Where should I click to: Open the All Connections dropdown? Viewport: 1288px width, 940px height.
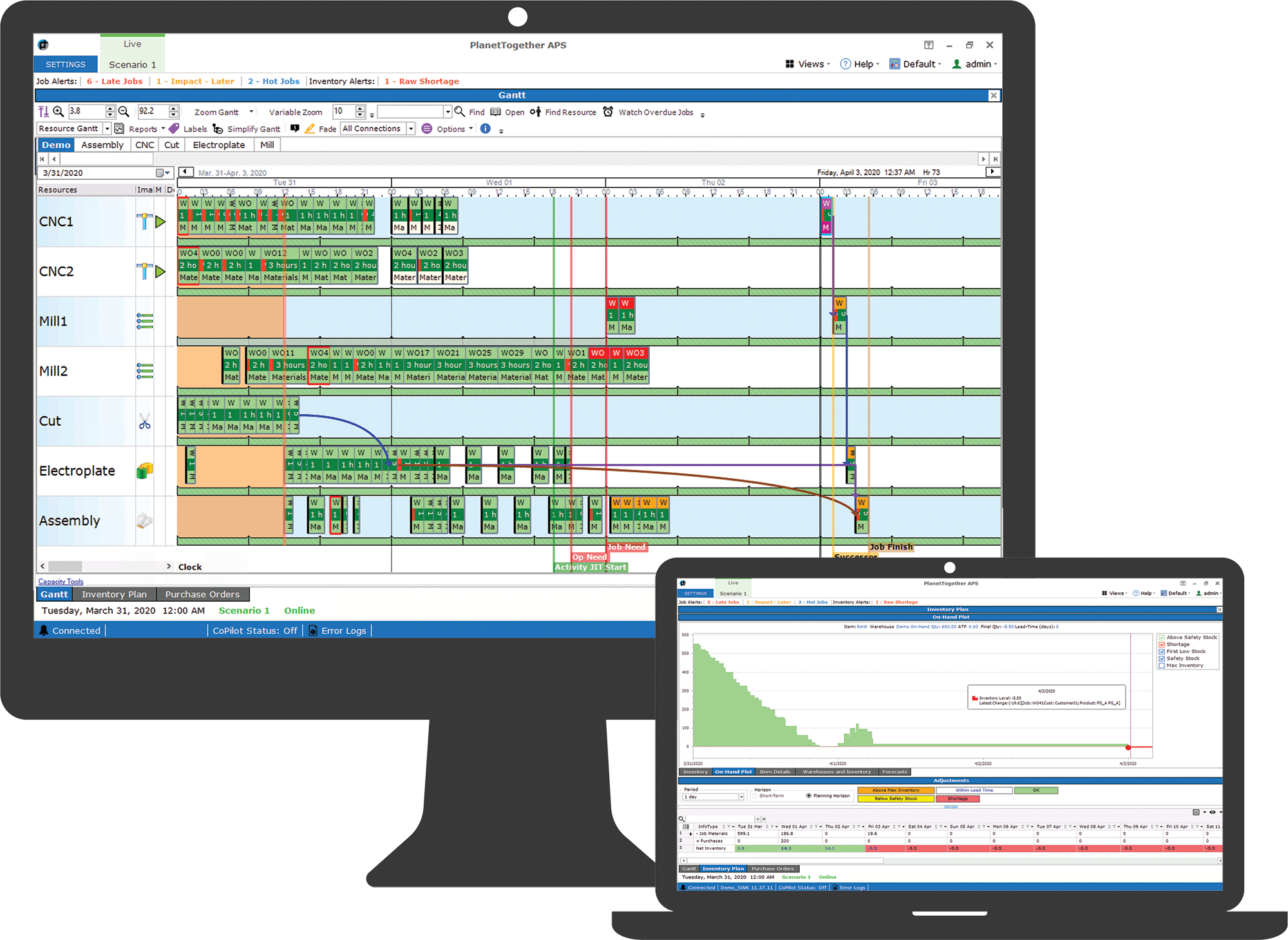click(411, 128)
